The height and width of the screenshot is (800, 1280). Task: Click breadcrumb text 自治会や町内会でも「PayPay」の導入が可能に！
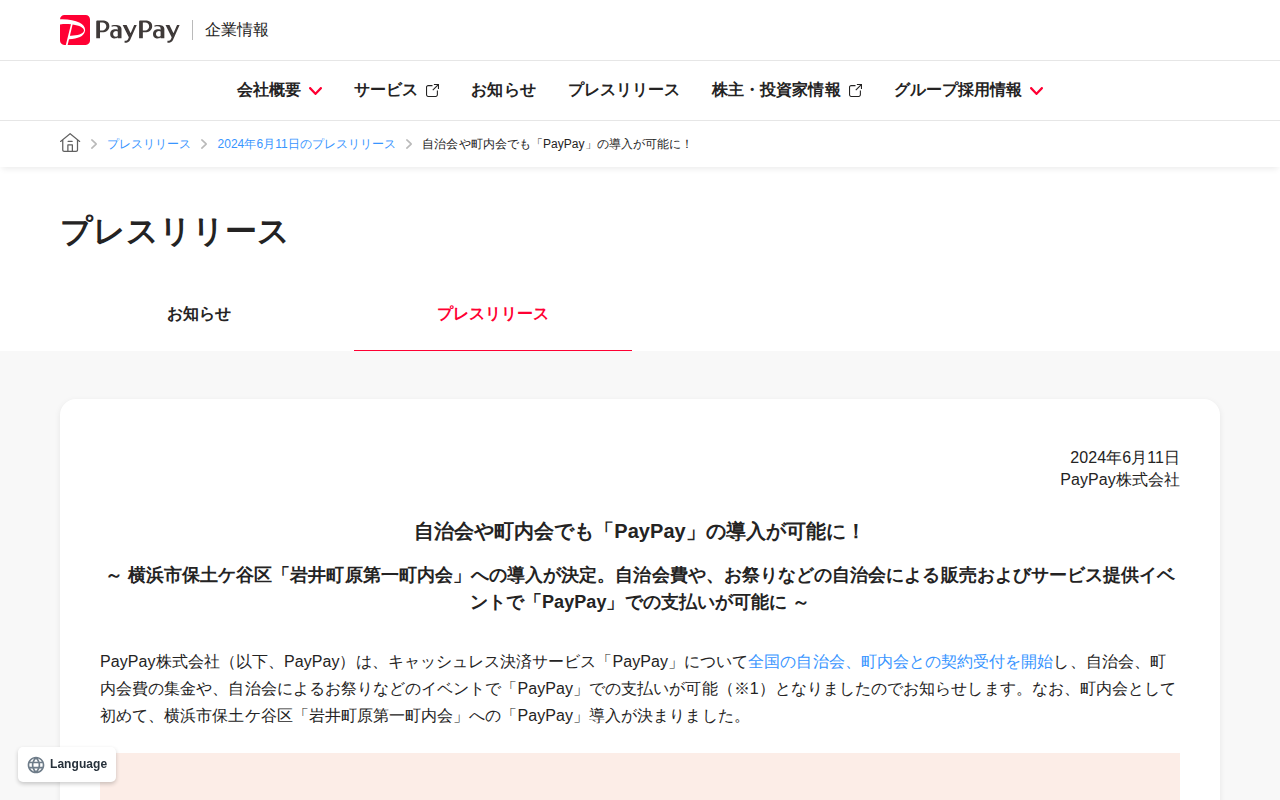(557, 144)
